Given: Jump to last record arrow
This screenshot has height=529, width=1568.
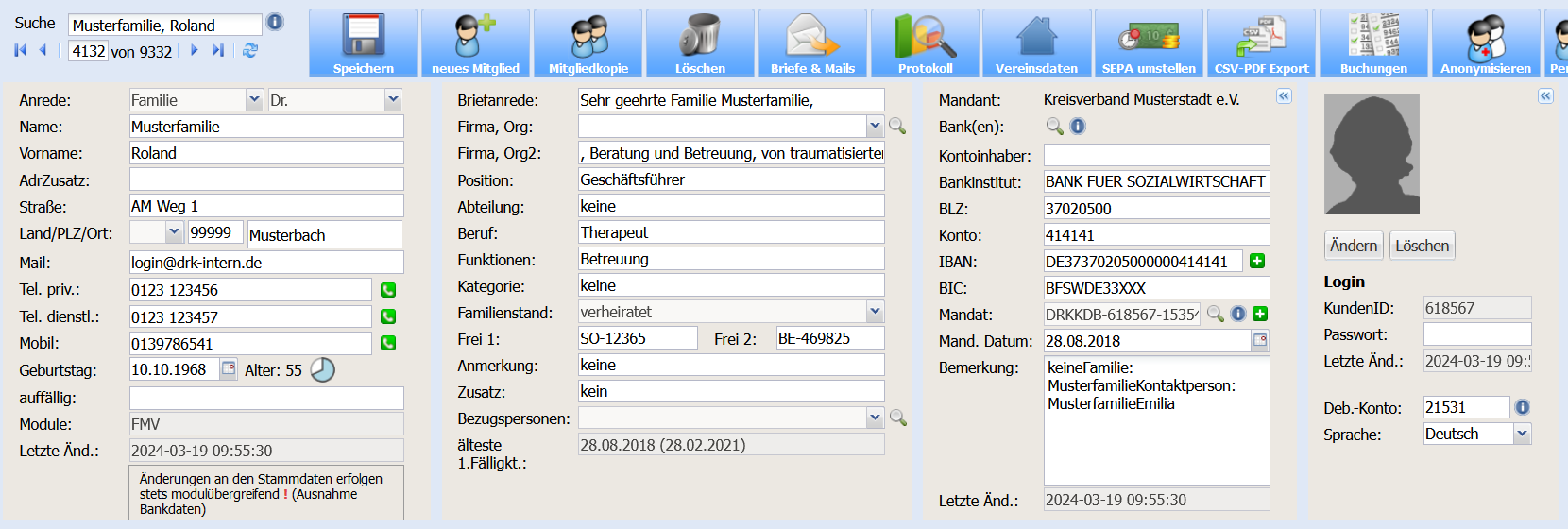Looking at the screenshot, I should (x=218, y=50).
